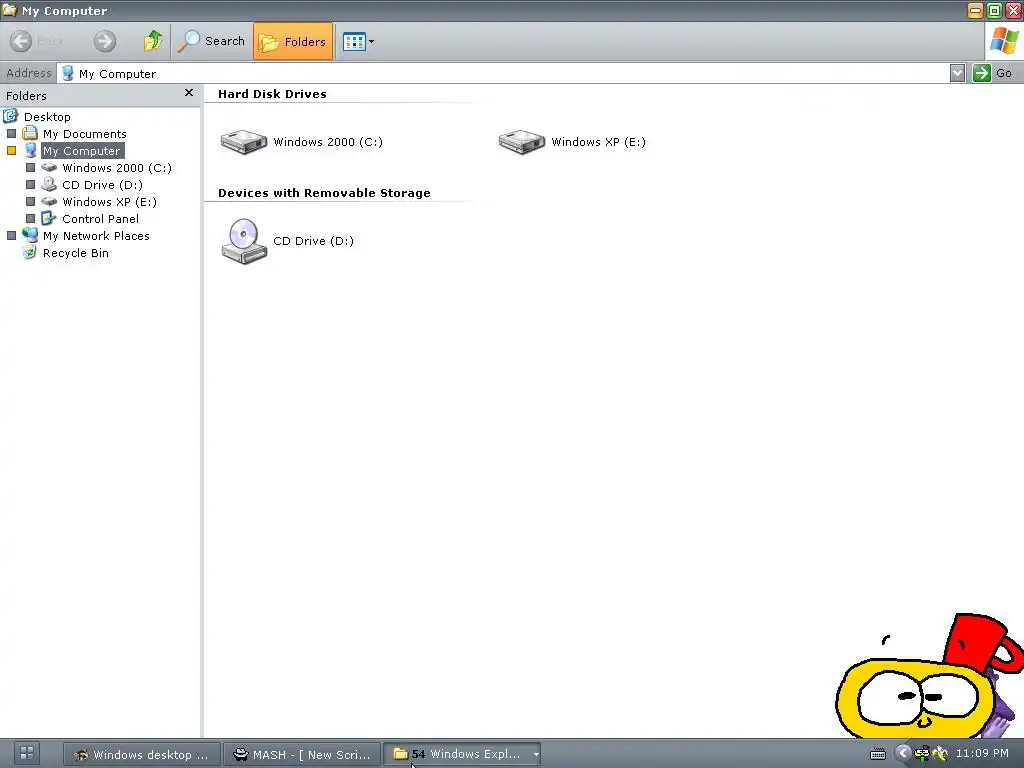The height and width of the screenshot is (768, 1024).
Task: Maximize the My Computer window
Action: click(994, 10)
